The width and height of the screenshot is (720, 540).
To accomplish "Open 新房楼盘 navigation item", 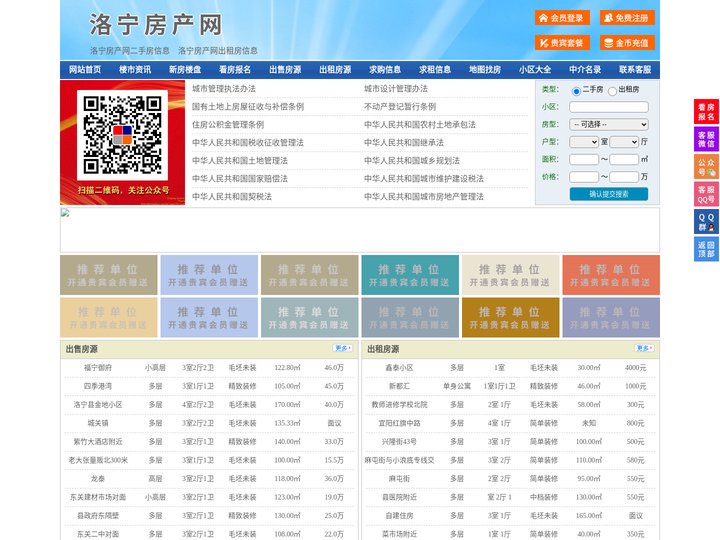I will [x=185, y=70].
